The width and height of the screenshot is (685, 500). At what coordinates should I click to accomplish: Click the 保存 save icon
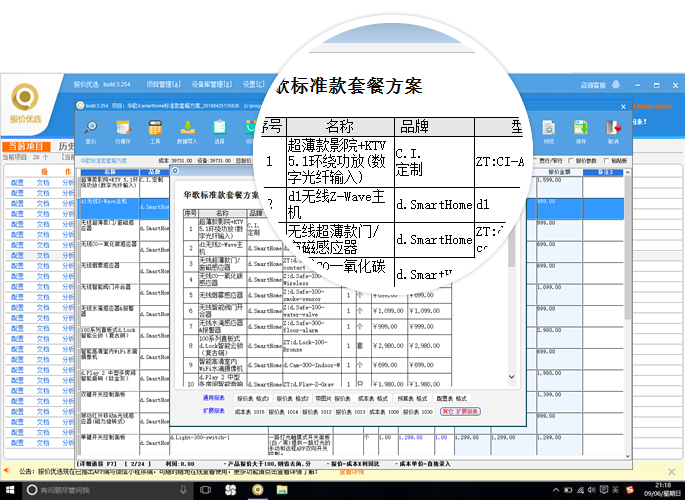tap(581, 132)
